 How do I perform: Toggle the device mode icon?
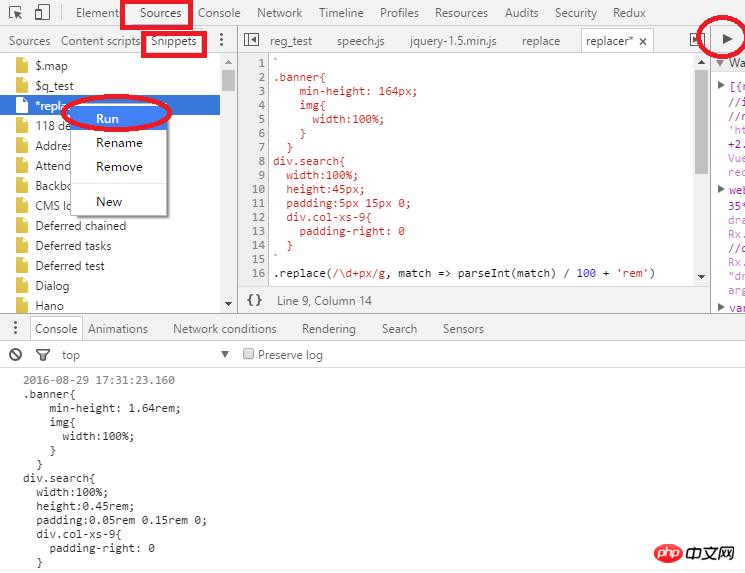[42, 12]
